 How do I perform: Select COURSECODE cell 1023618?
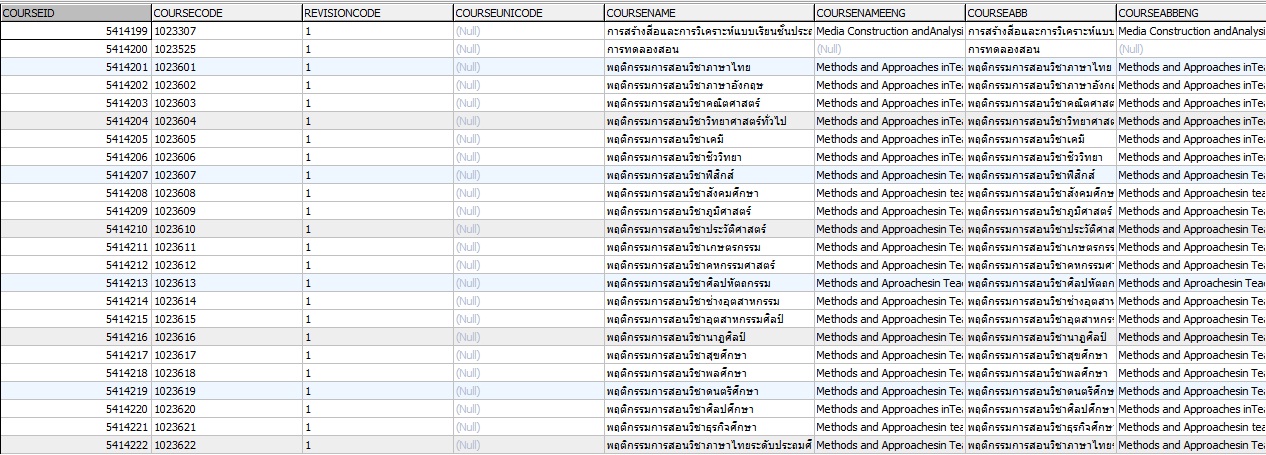[x=226, y=373]
